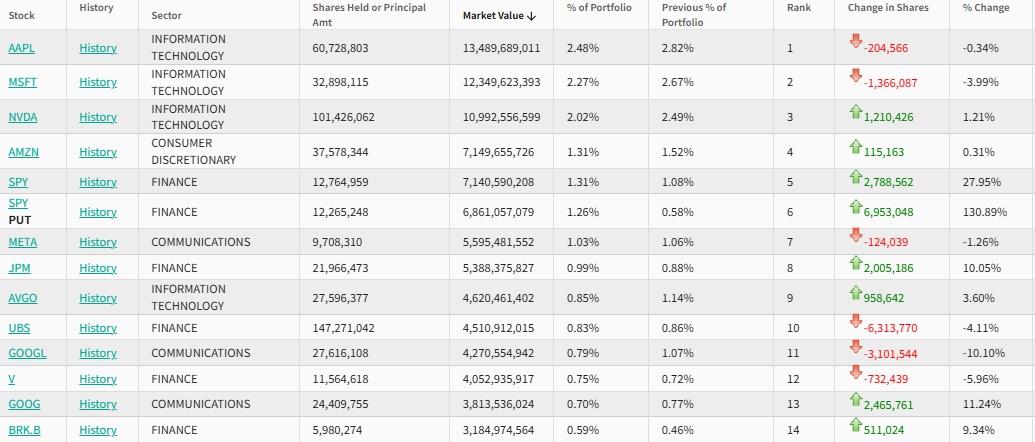Open History link for AVGO
Image resolution: width=1035 pixels, height=442 pixels.
coord(98,297)
